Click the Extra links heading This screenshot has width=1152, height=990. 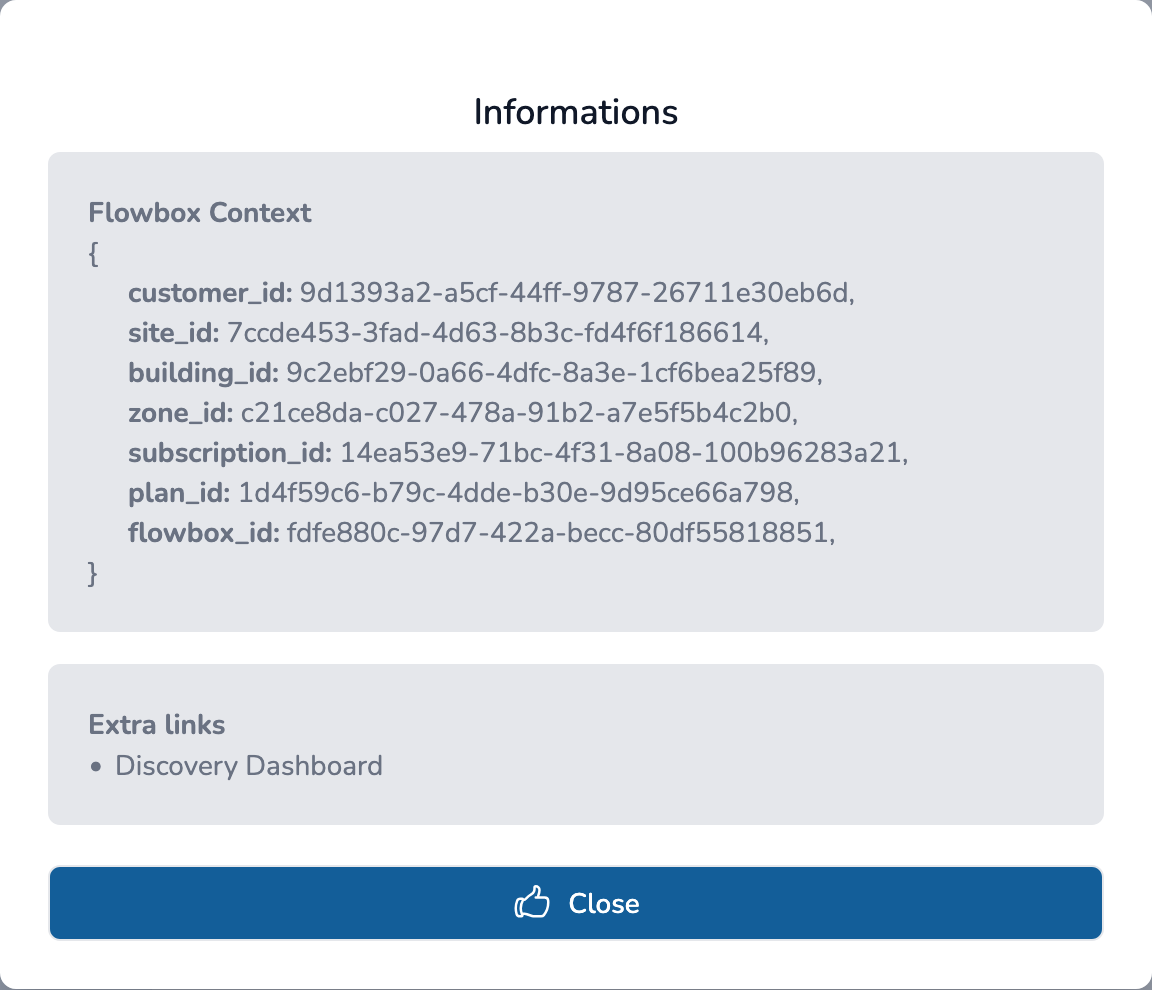[x=157, y=724]
